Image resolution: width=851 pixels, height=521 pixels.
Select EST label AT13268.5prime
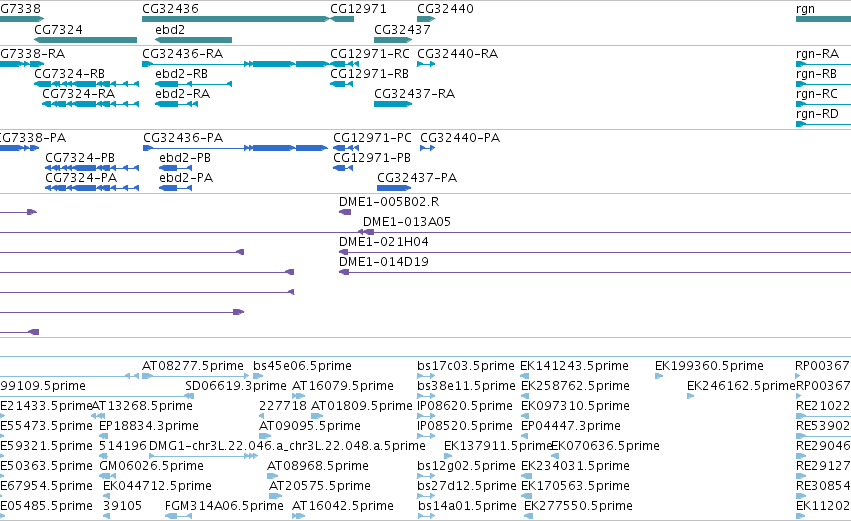(x=142, y=406)
